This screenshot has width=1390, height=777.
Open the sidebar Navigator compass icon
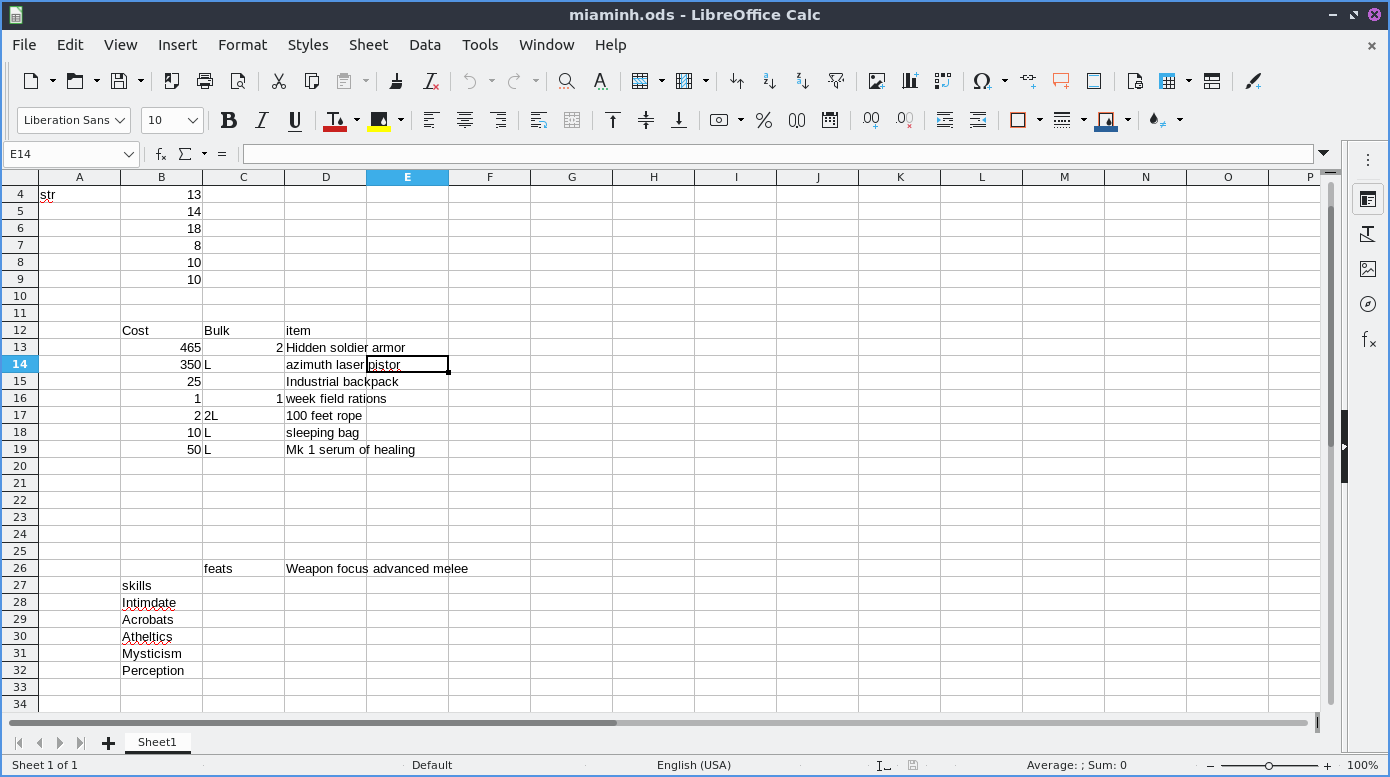pyautogui.click(x=1368, y=304)
